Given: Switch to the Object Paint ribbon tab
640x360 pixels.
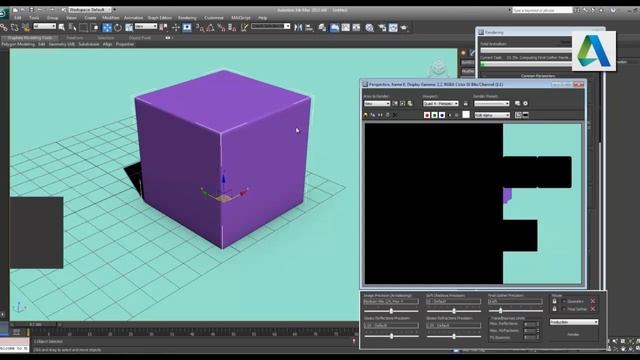Looking at the screenshot, I should click(x=140, y=38).
